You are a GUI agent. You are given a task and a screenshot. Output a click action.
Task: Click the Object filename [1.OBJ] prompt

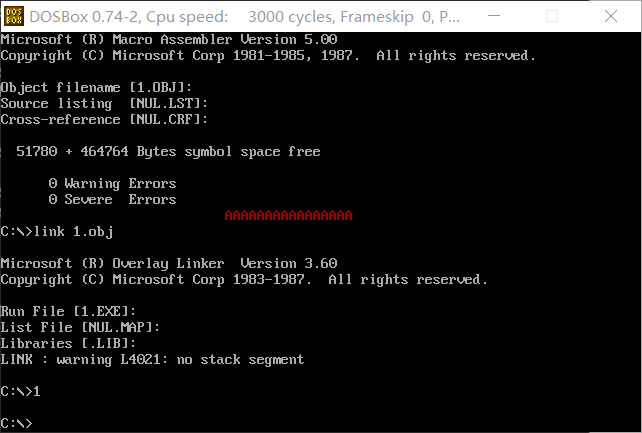(96, 88)
